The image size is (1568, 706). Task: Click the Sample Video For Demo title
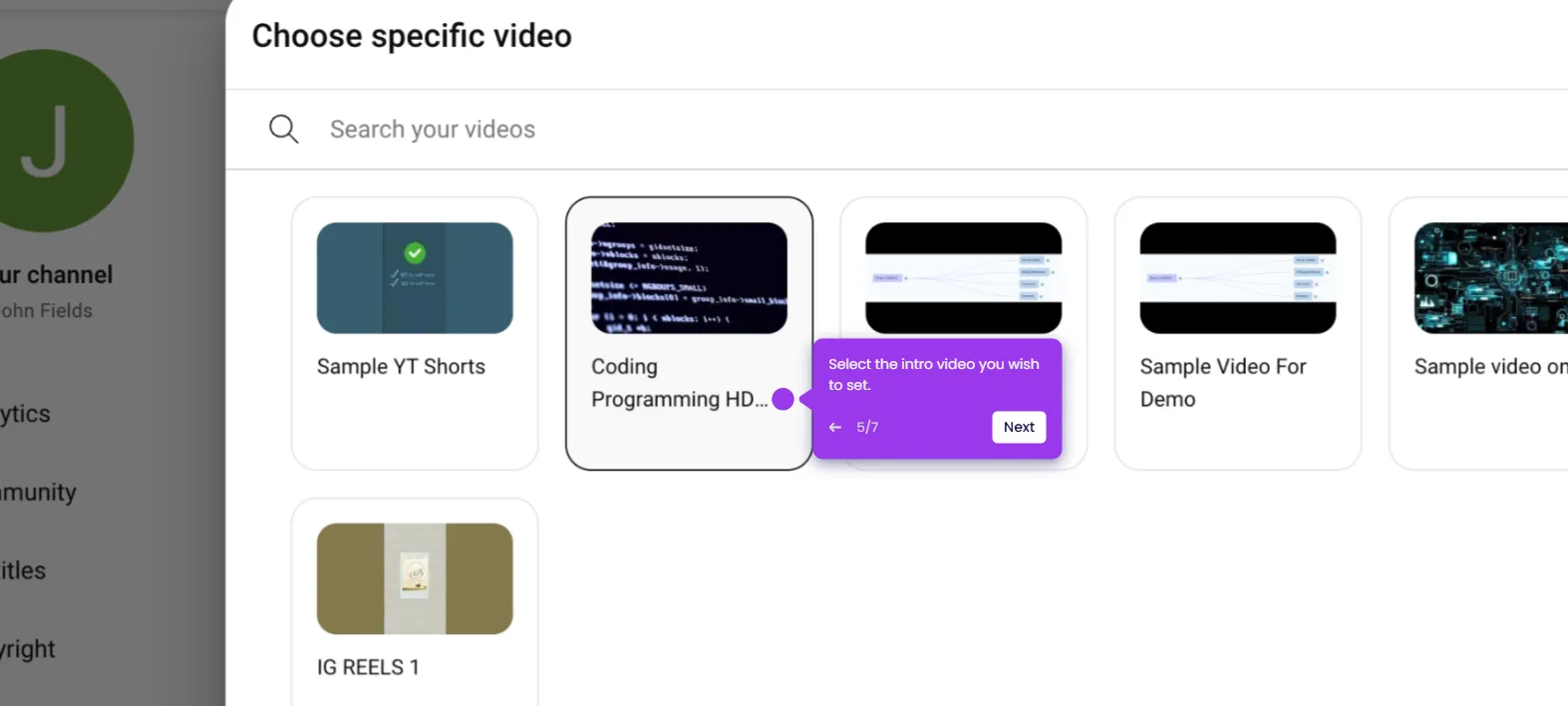click(1223, 383)
